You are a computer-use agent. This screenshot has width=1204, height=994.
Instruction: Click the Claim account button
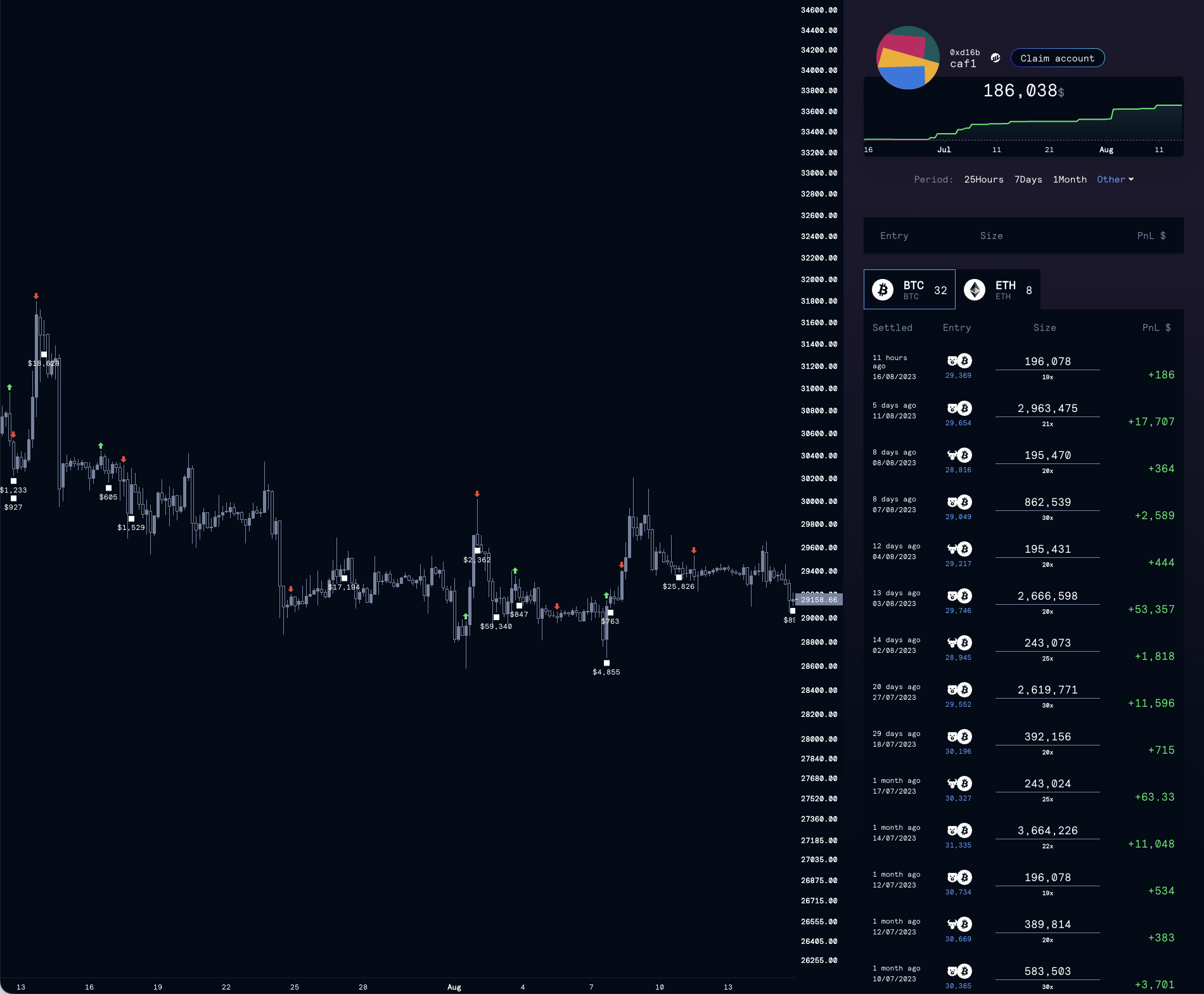[1057, 58]
